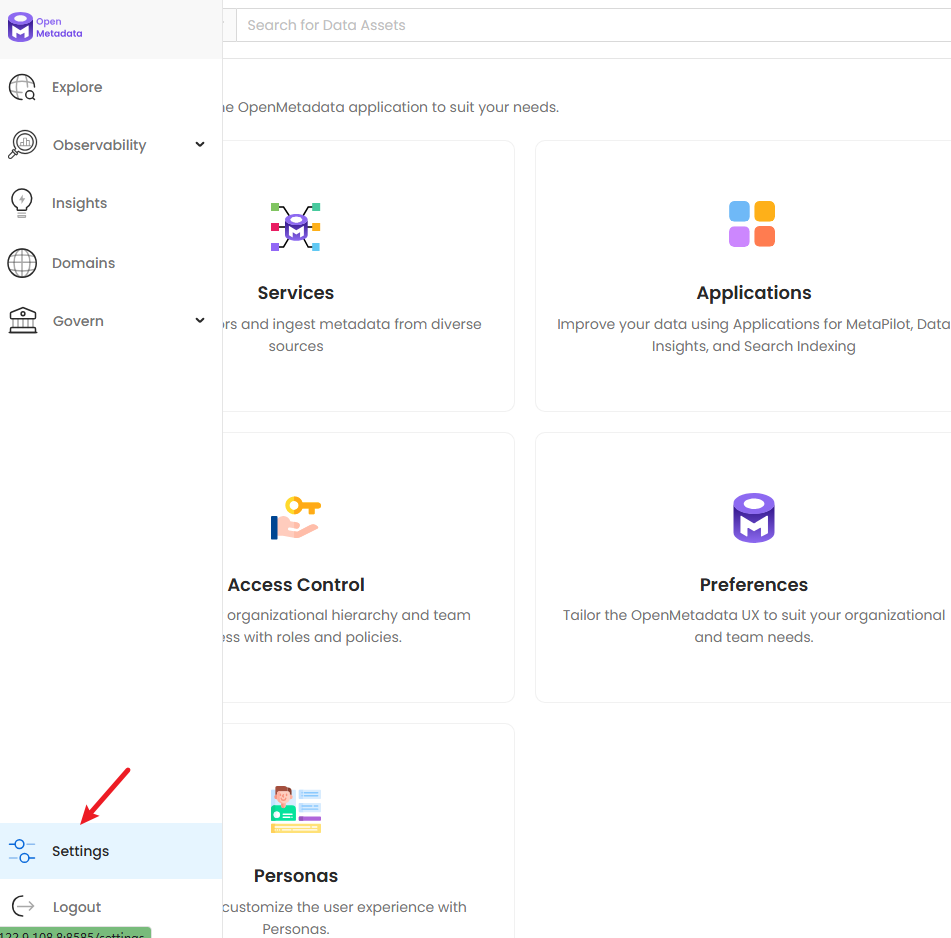Click the Observability magnifier icon
The width and height of the screenshot is (951, 938).
point(22,145)
